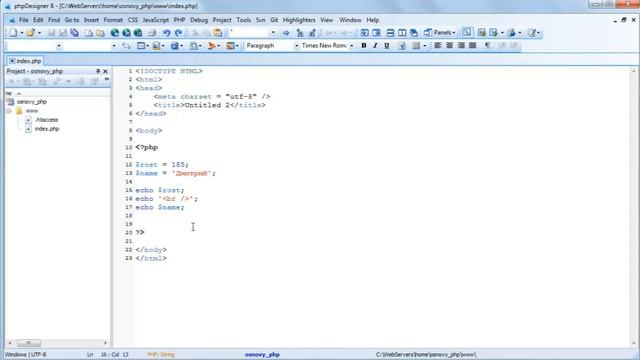The width and height of the screenshot is (640, 360).
Task: Click the Open file folder icon
Action: pyautogui.click(x=30, y=33)
